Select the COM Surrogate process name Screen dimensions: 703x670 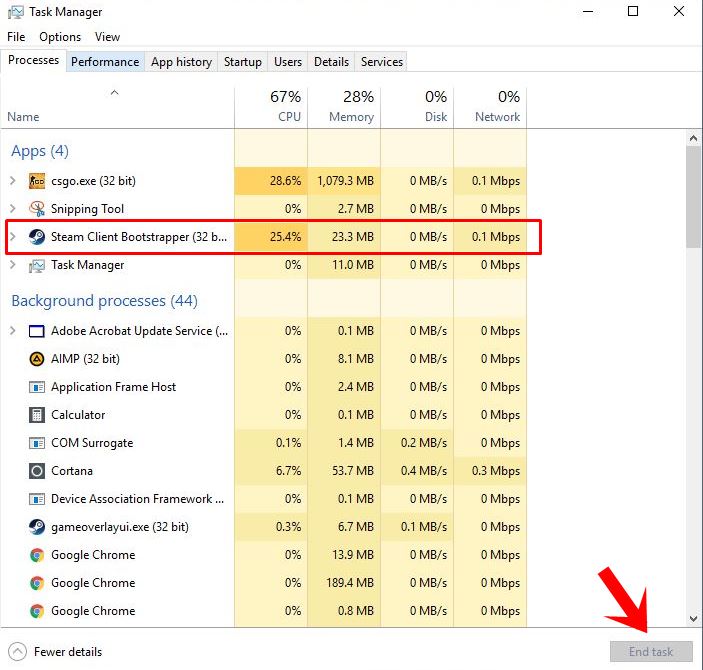click(x=92, y=443)
